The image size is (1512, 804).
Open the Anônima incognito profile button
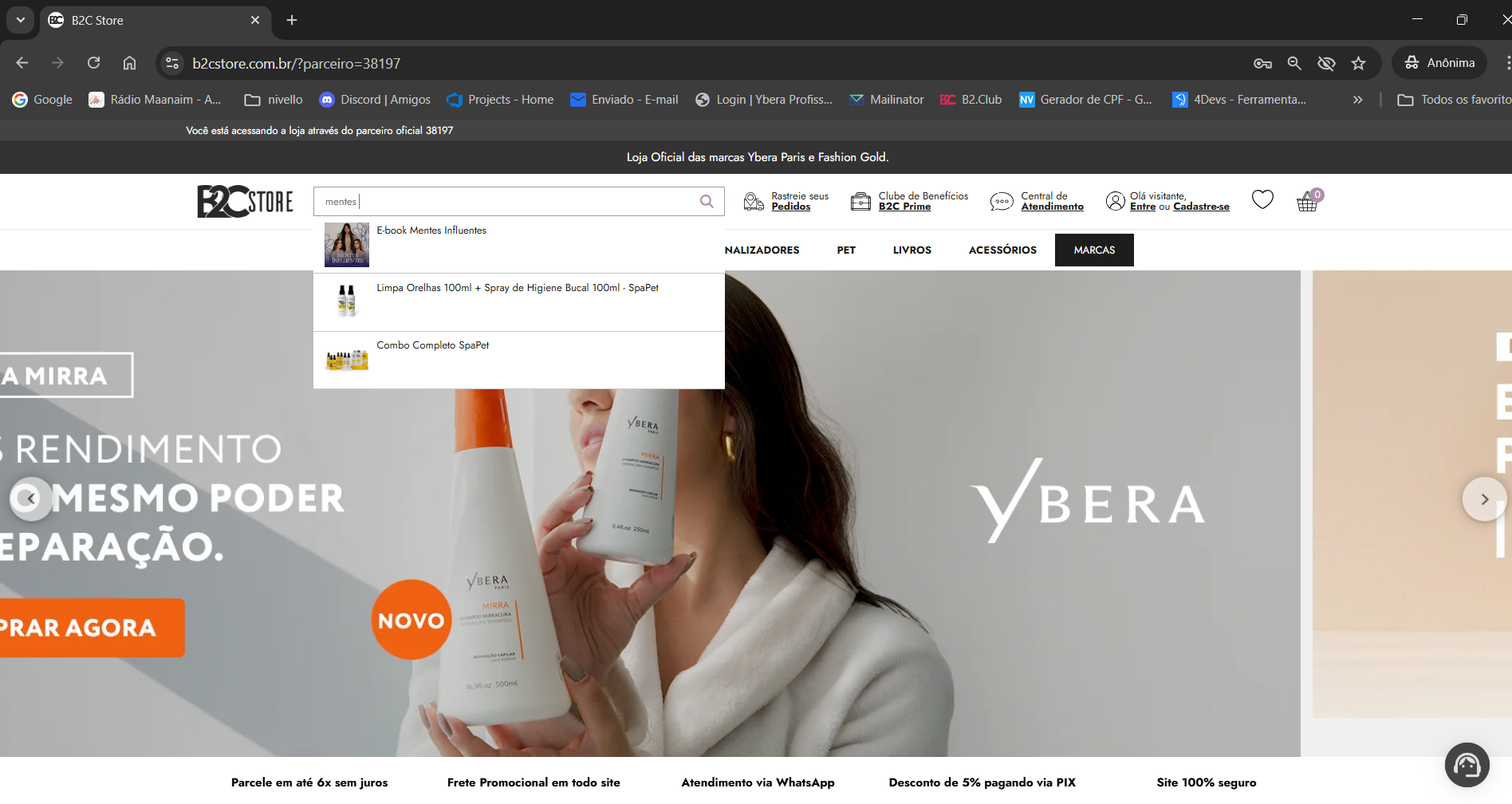click(1439, 63)
